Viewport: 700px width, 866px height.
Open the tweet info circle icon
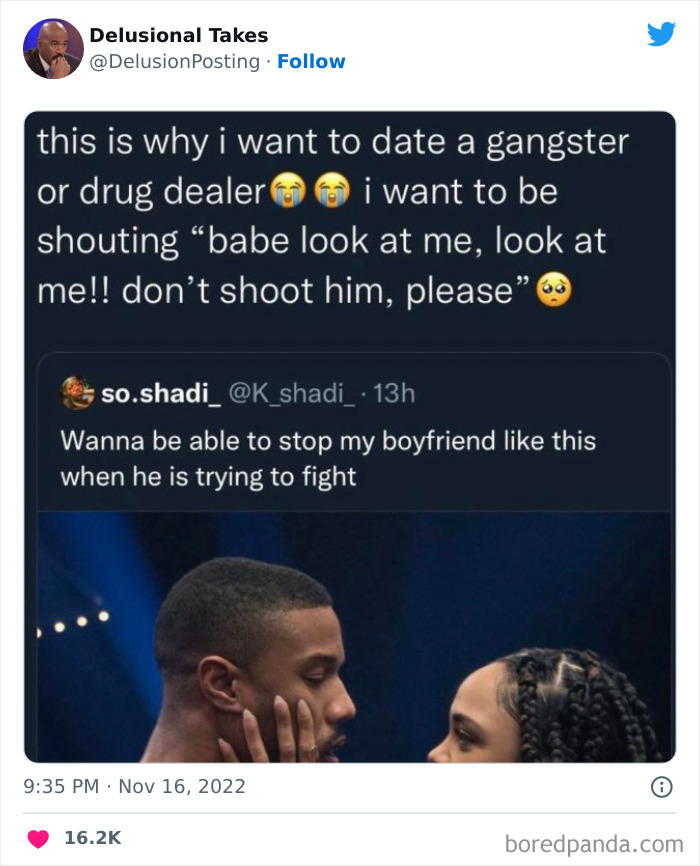(662, 787)
